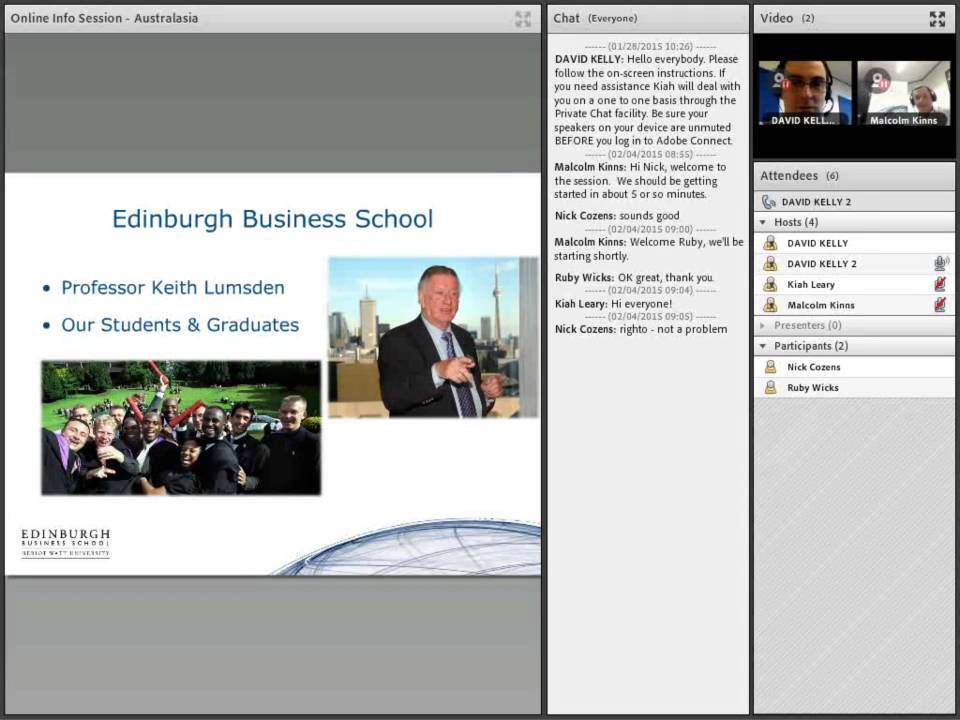Maximize the Online Info Session share pod
Image resolution: width=960 pixels, height=720 pixels.
(522, 19)
